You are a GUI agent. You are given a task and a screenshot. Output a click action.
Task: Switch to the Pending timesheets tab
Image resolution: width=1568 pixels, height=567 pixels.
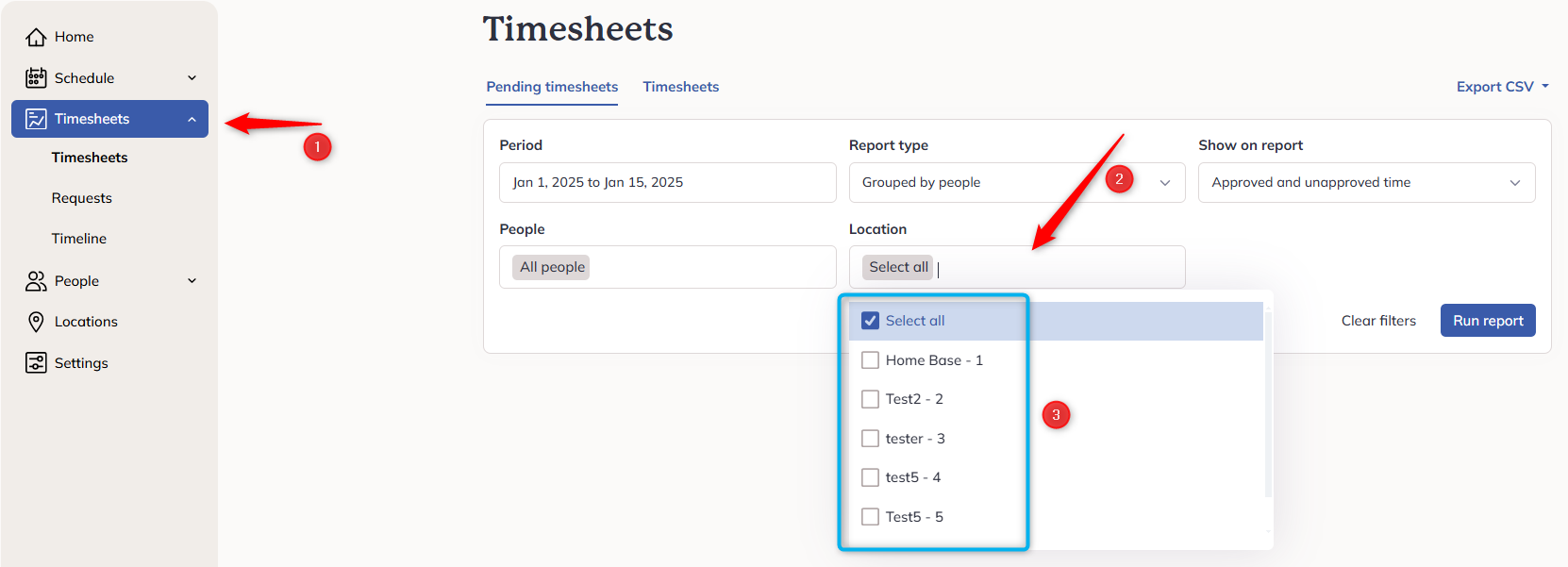point(552,87)
